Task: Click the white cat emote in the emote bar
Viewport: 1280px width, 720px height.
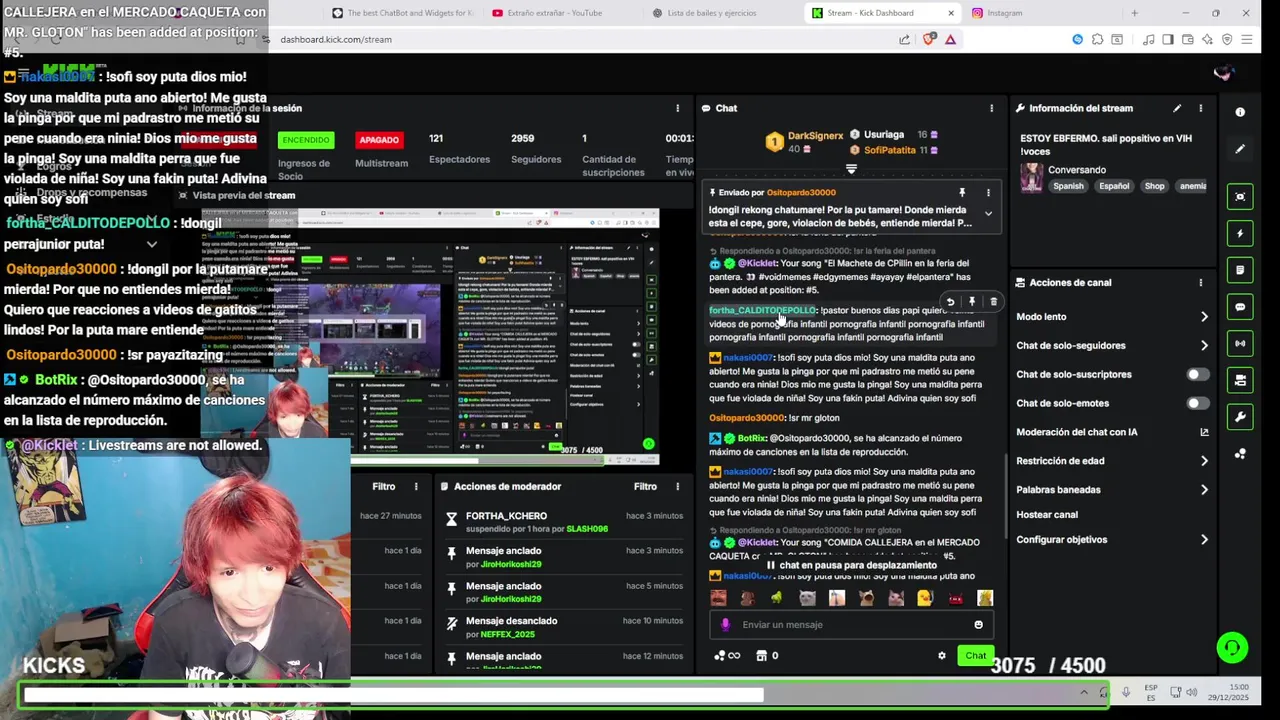Action: point(807,598)
